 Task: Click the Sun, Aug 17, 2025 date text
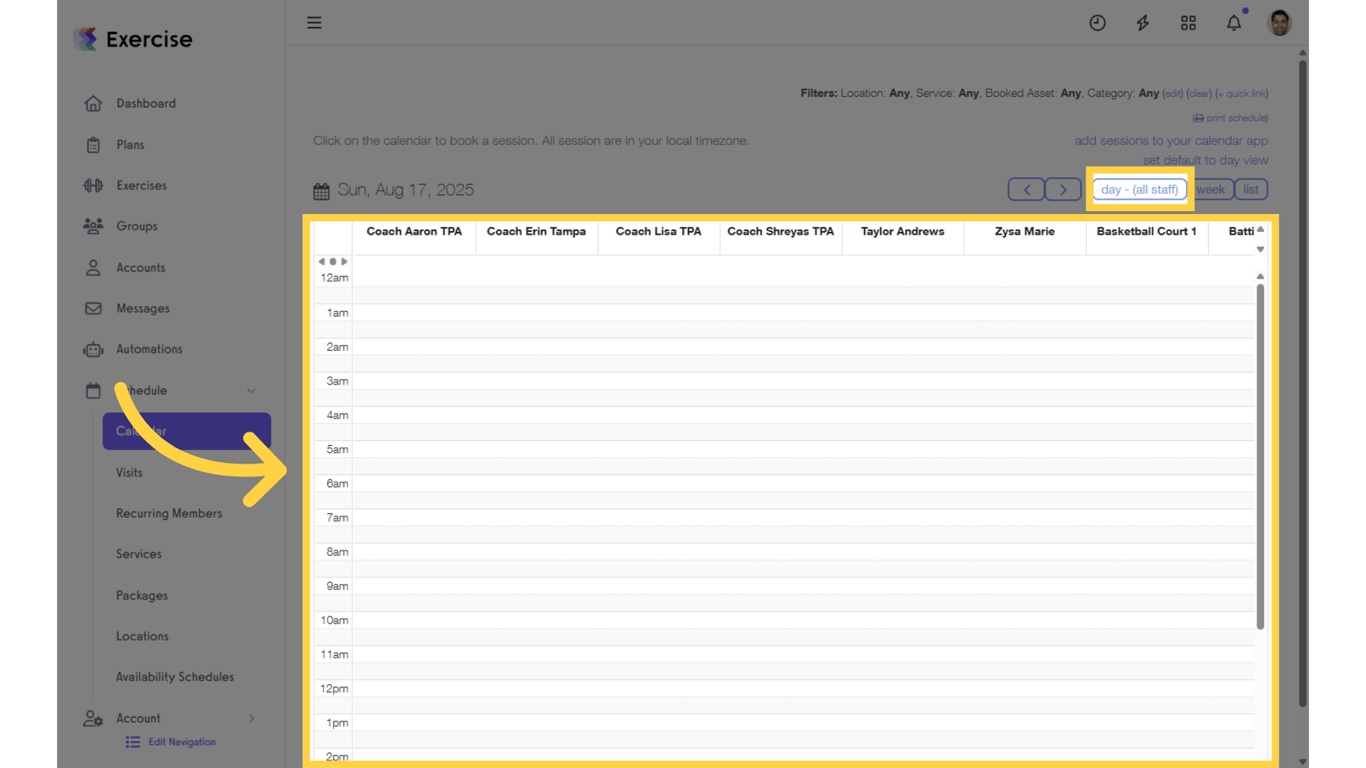click(x=405, y=190)
